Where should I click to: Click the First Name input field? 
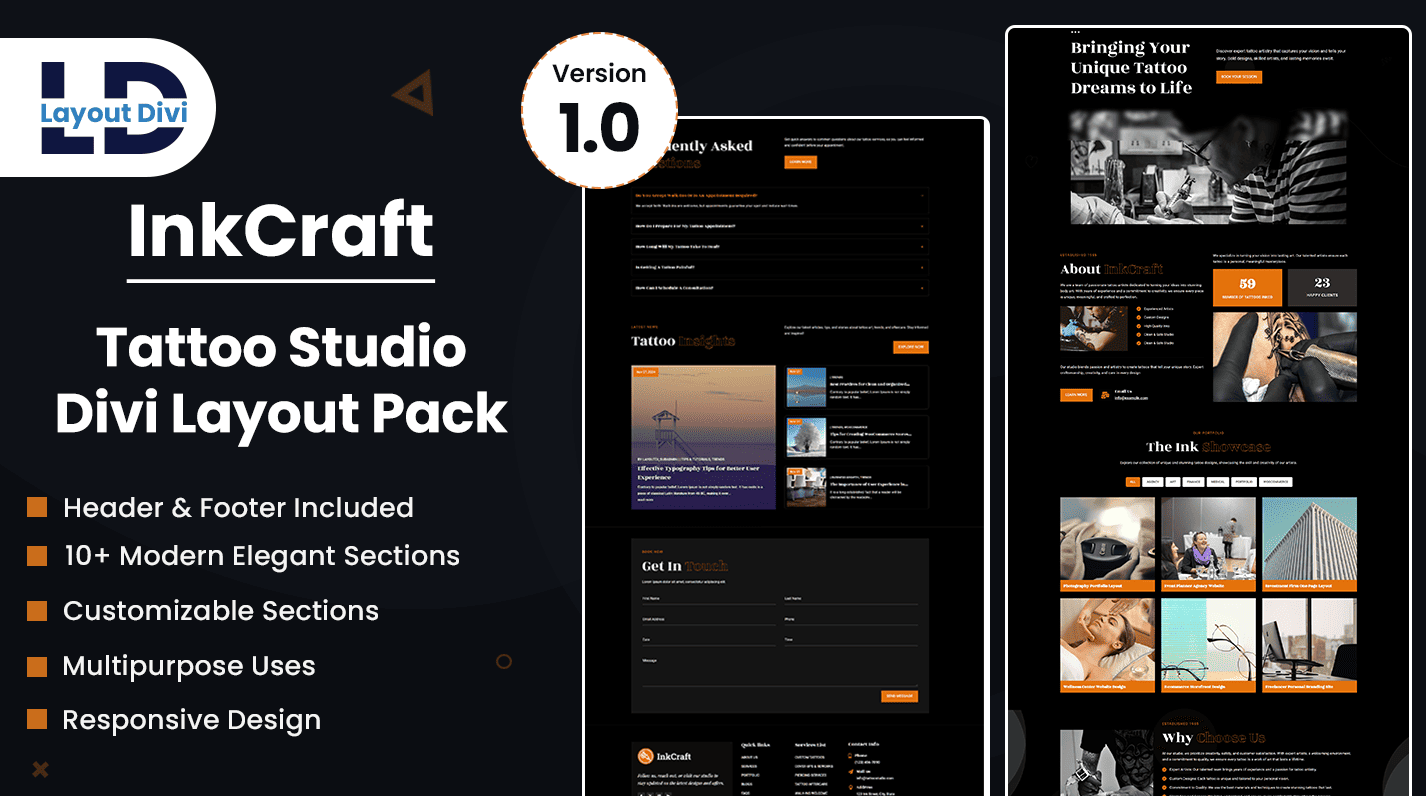point(708,599)
